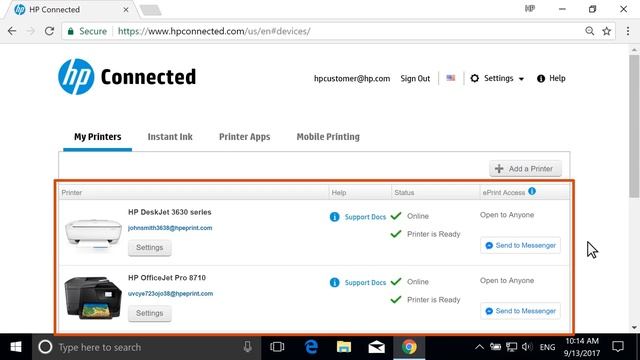Click the browser address bar URL
This screenshot has height=360, width=640.
tap(214, 31)
